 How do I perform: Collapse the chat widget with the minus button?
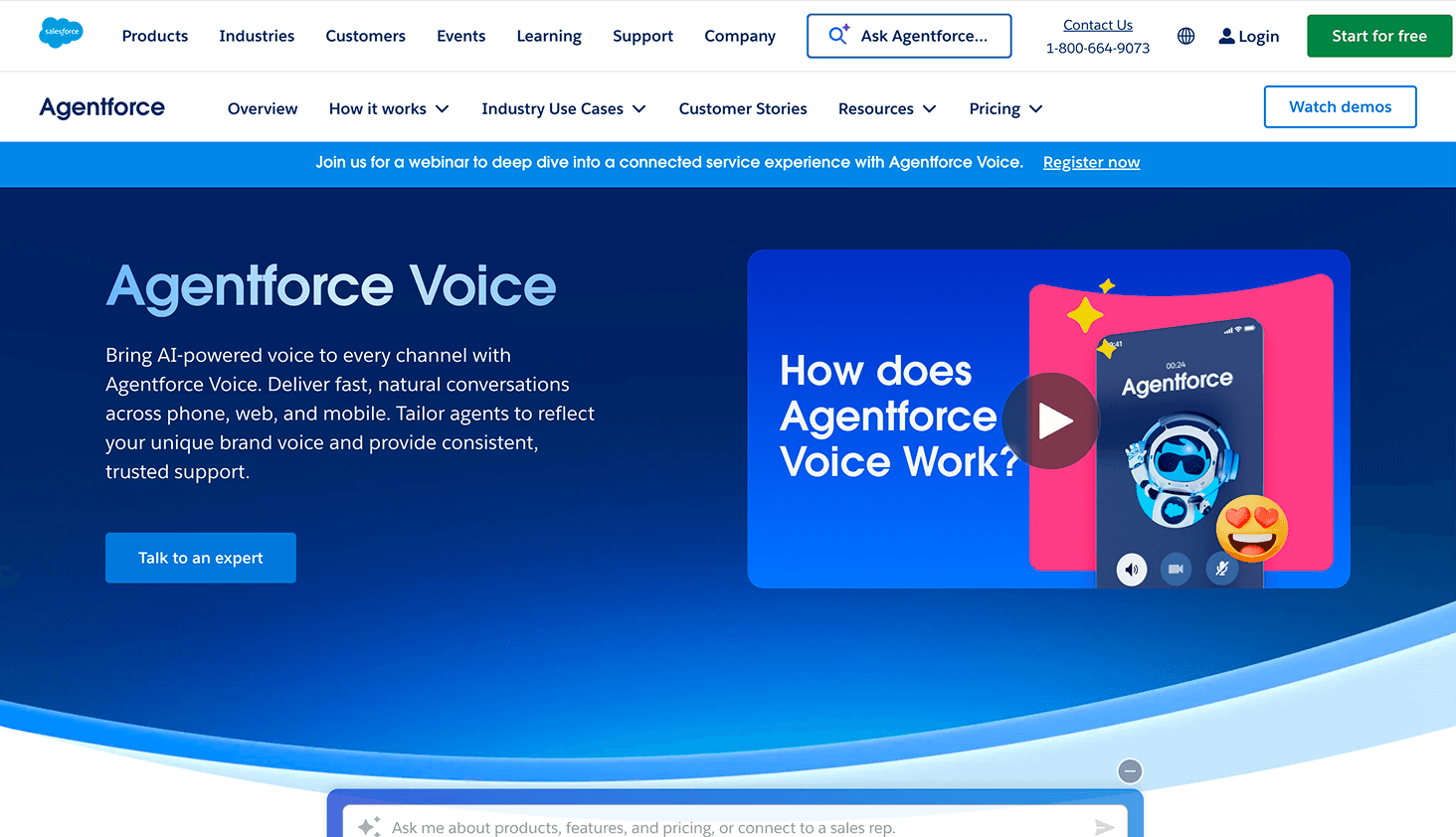click(1130, 770)
